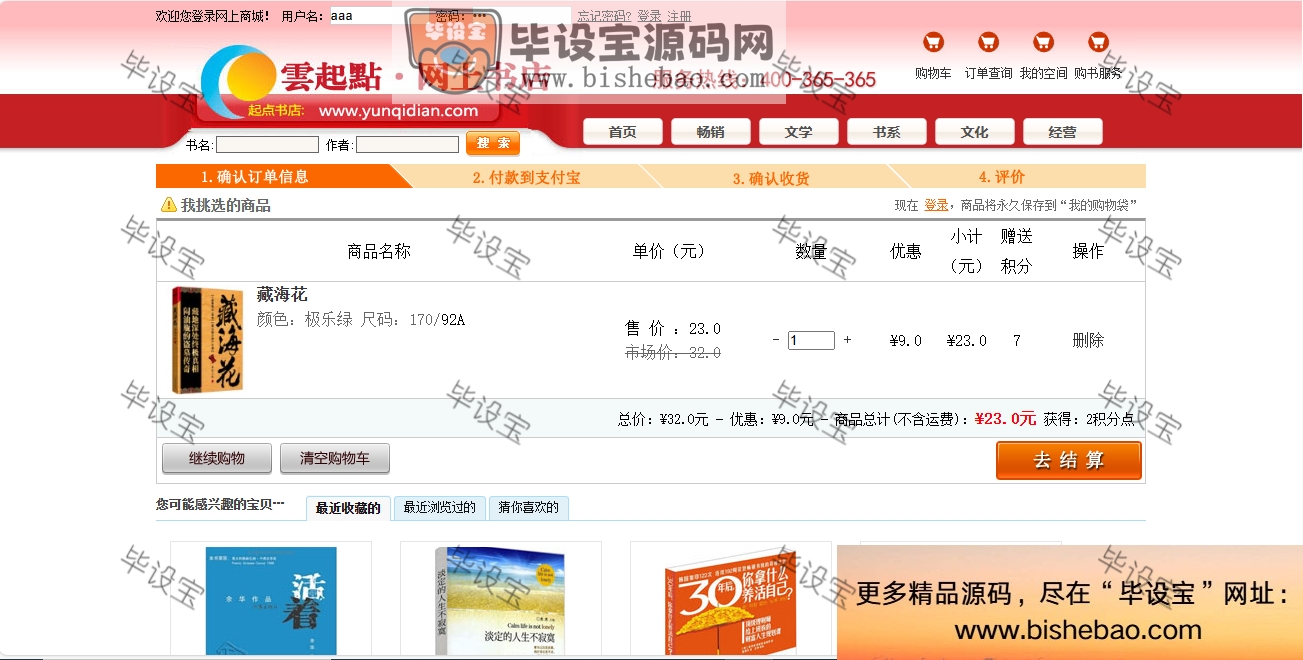The height and width of the screenshot is (660, 1303).
Task: Click the 您可能感兴趣的宝贝 heading
Action: click(220, 505)
